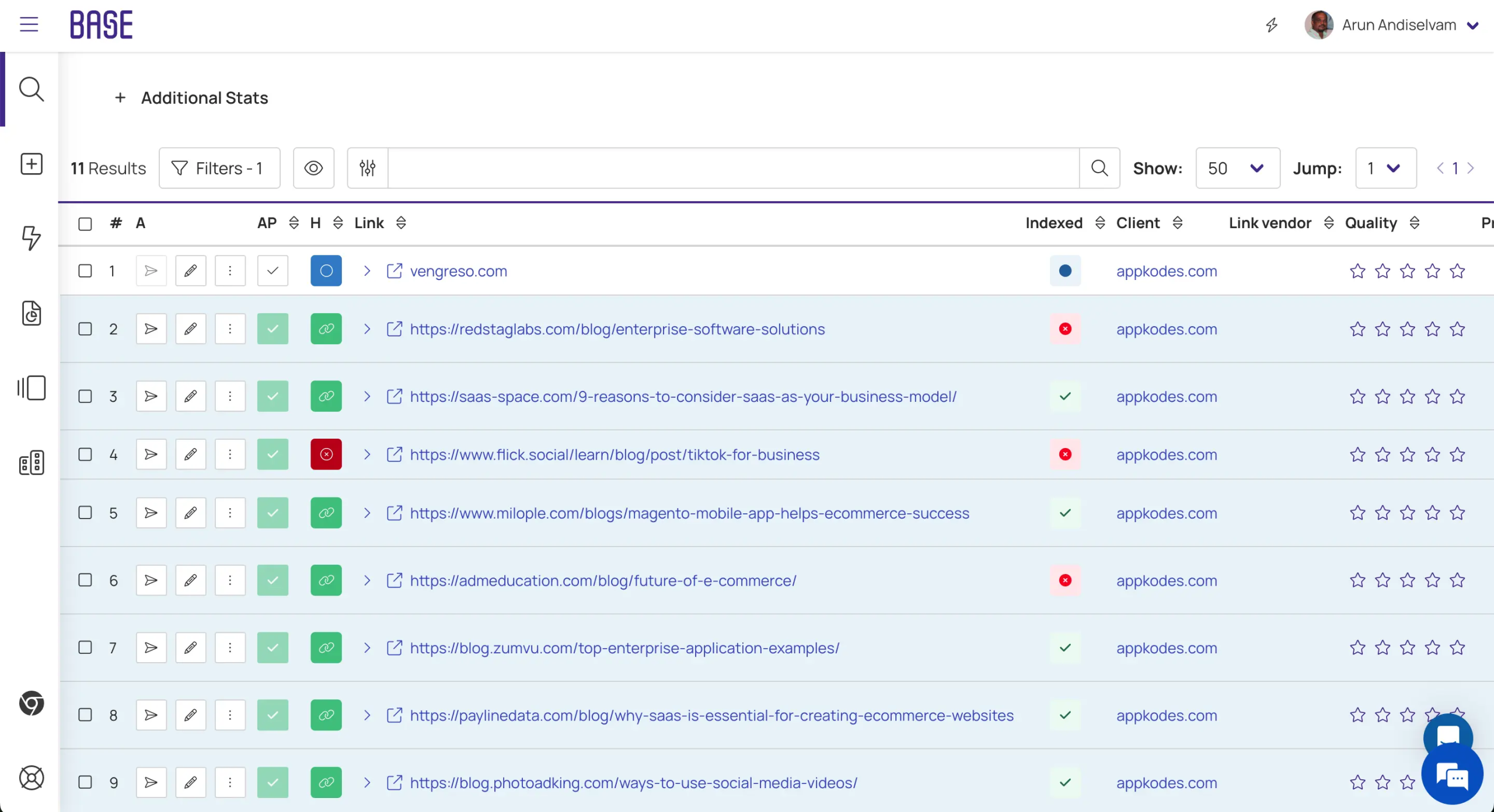The height and width of the screenshot is (812, 1494).
Task: Click the red indexed status on the admeducation row
Action: coord(1065,580)
